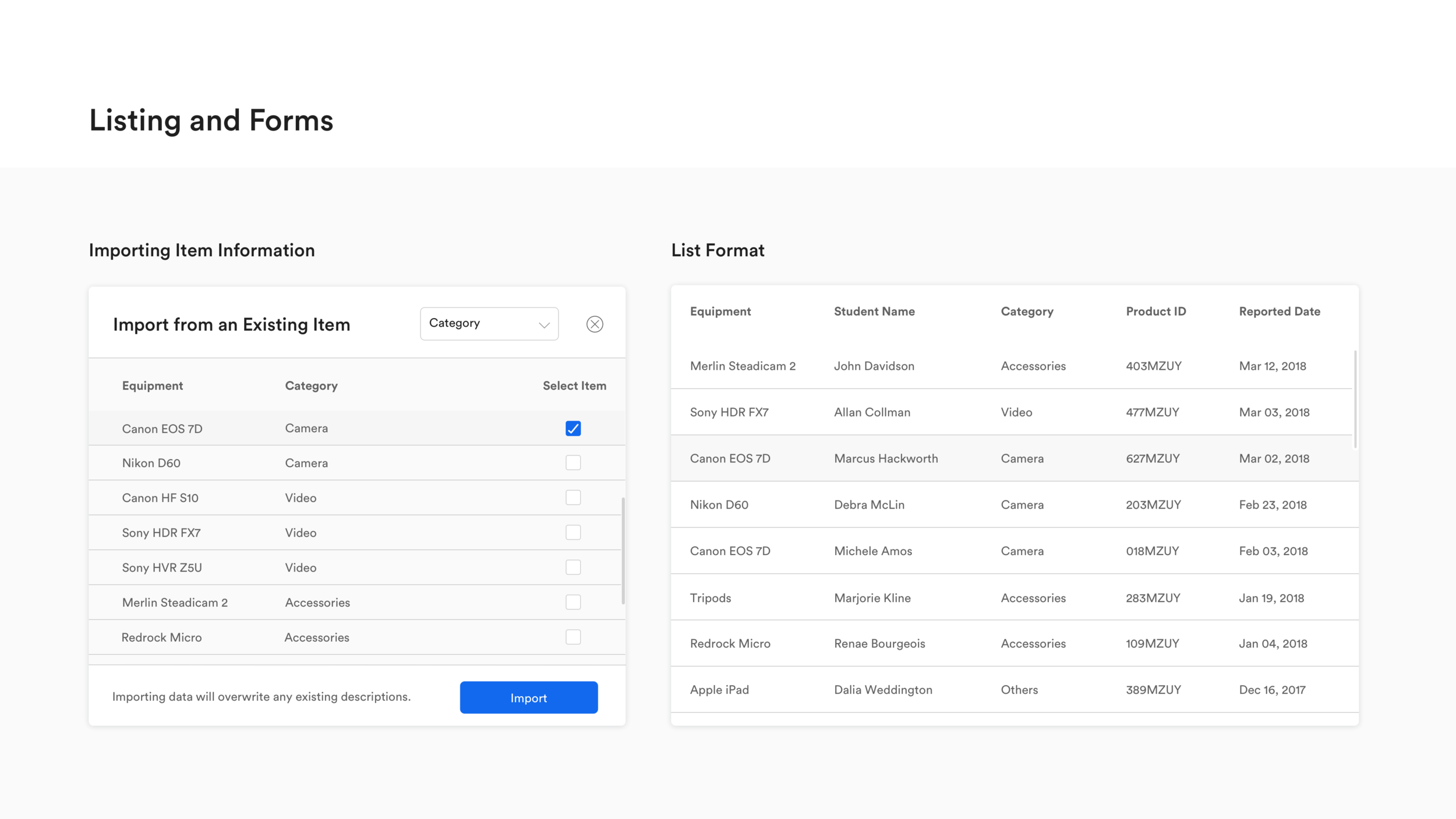Select Allan Collman in the list
Image resolution: width=1456 pixels, height=819 pixels.
[872, 412]
